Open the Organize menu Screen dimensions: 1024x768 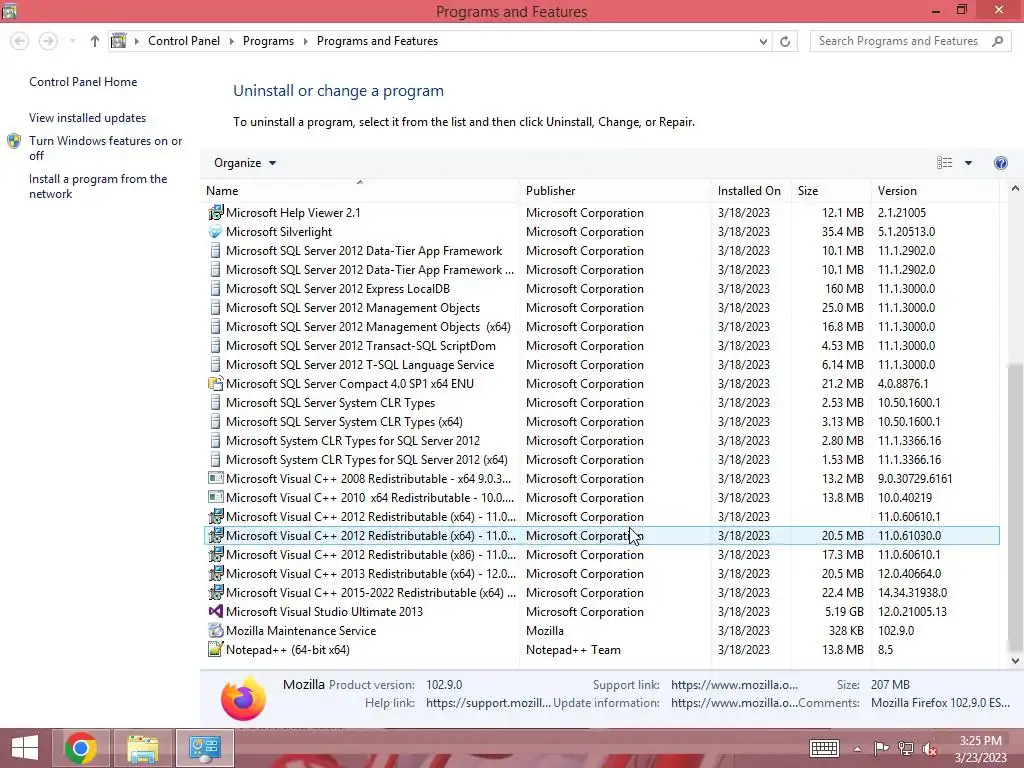[x=245, y=163]
